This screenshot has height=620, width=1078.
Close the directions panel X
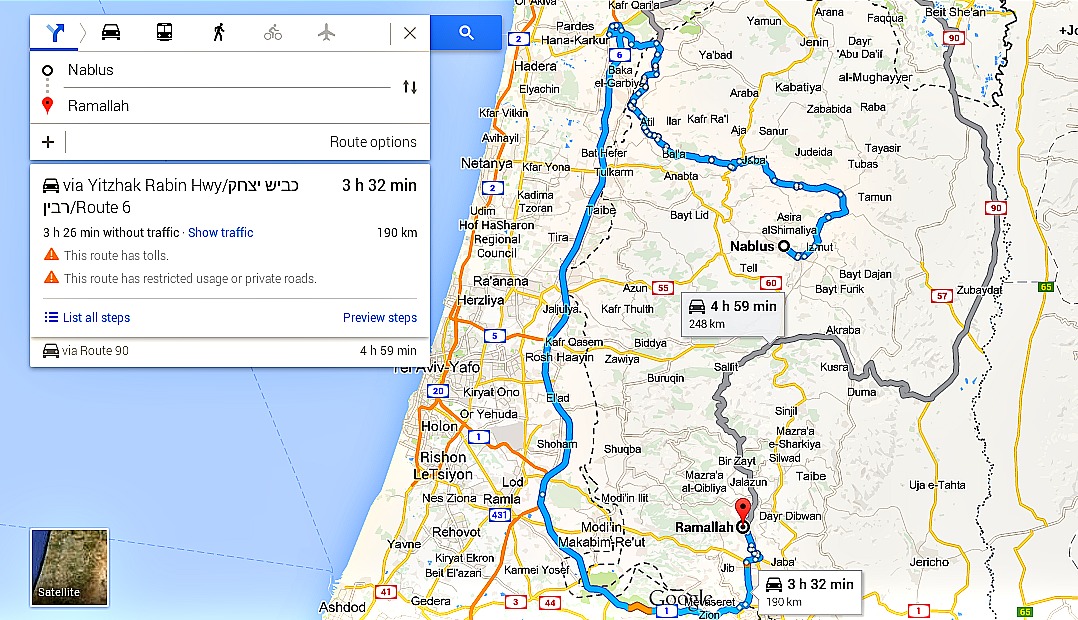[x=410, y=32]
